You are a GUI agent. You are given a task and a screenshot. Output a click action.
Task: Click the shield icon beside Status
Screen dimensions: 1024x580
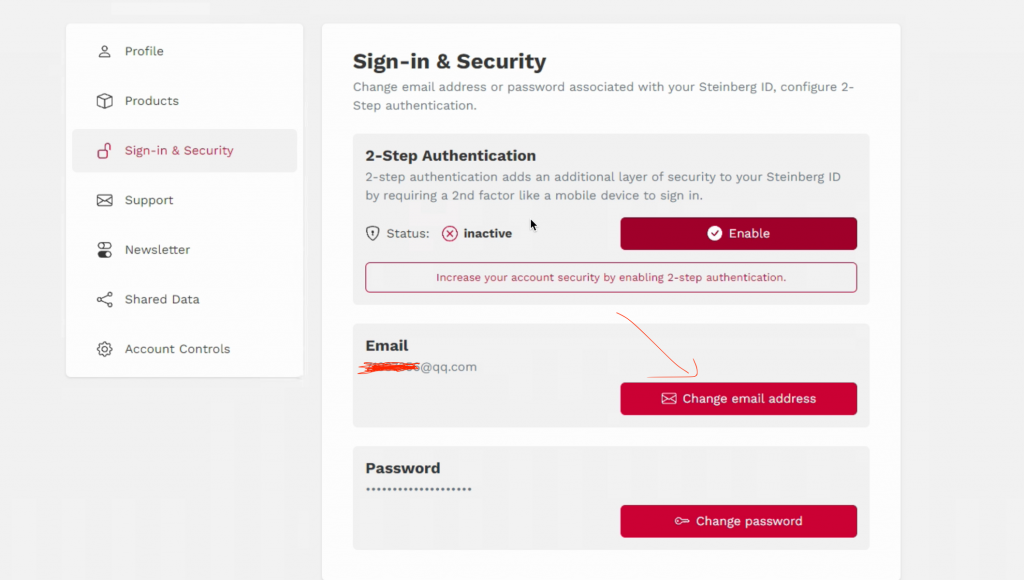pos(372,233)
